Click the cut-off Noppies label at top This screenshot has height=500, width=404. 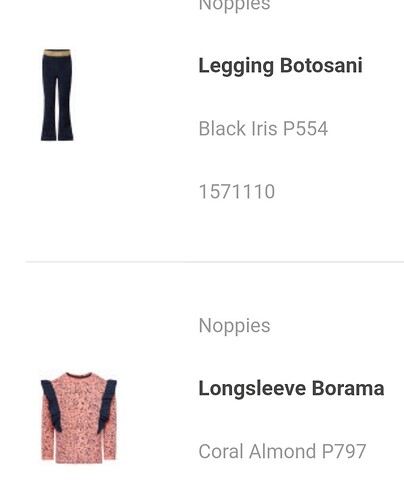pos(234,6)
